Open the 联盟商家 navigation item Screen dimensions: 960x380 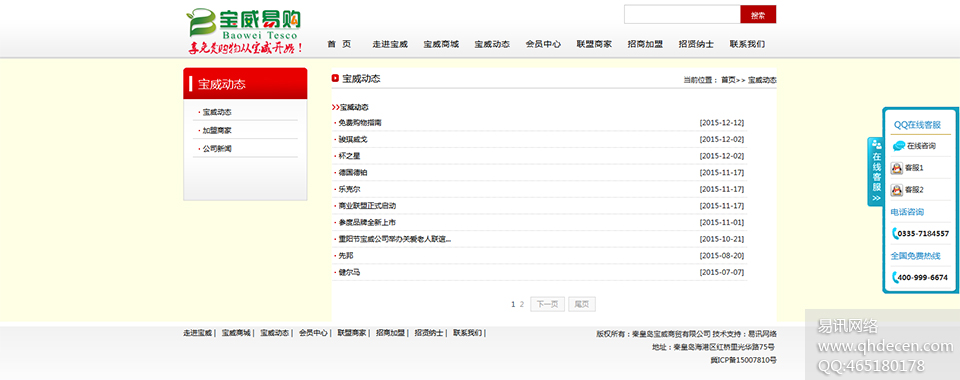pos(594,44)
